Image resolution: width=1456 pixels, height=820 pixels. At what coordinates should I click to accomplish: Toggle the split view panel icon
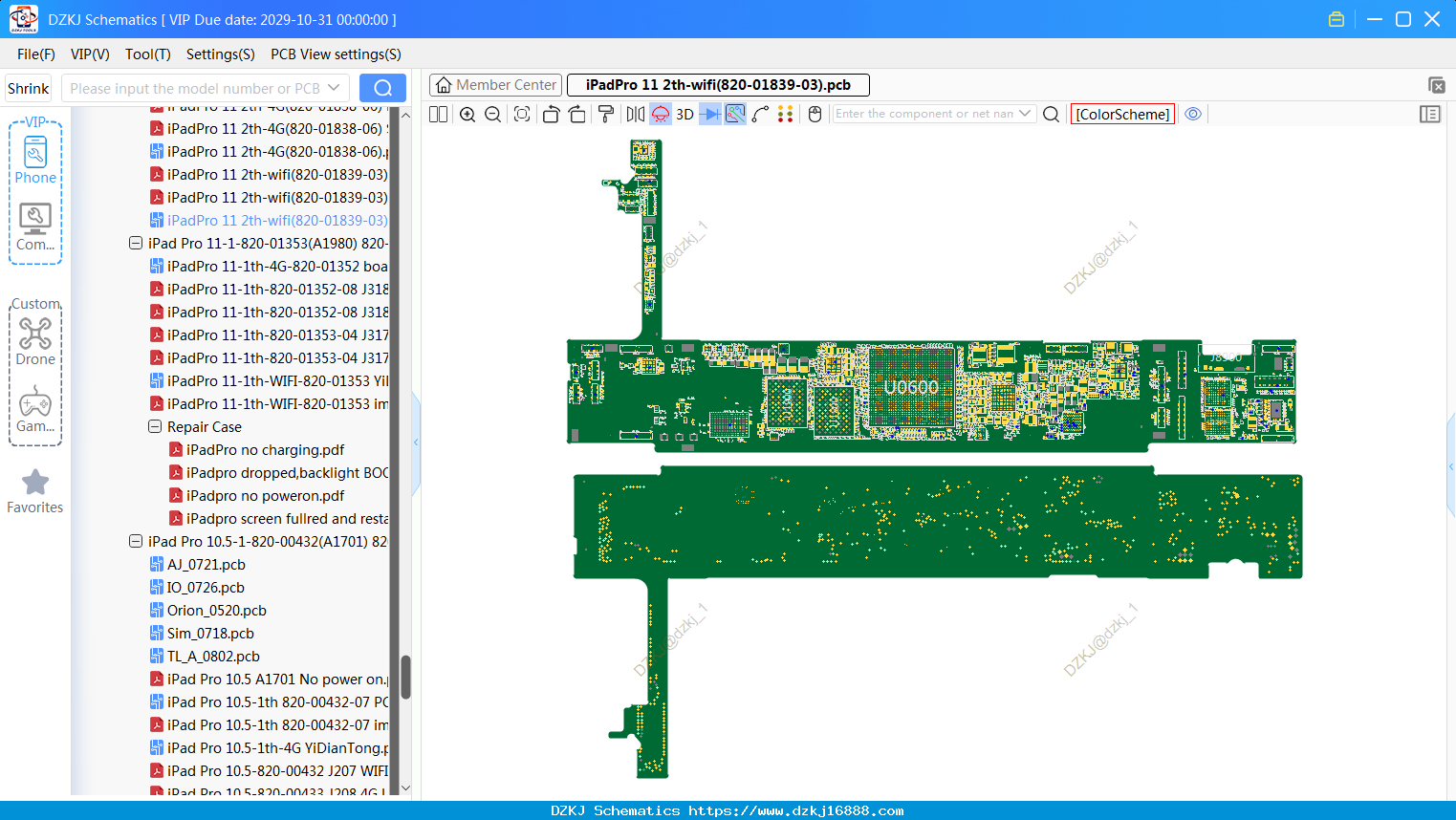(439, 114)
